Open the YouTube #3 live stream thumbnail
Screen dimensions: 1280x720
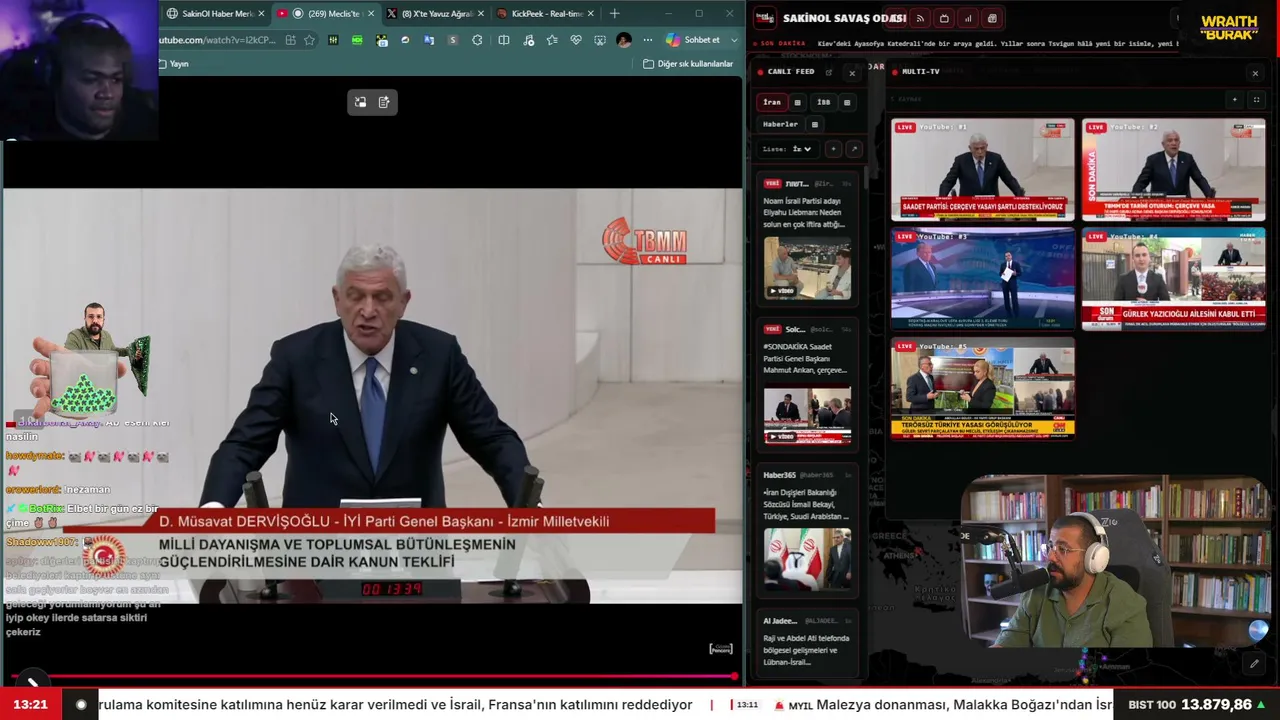(x=983, y=279)
